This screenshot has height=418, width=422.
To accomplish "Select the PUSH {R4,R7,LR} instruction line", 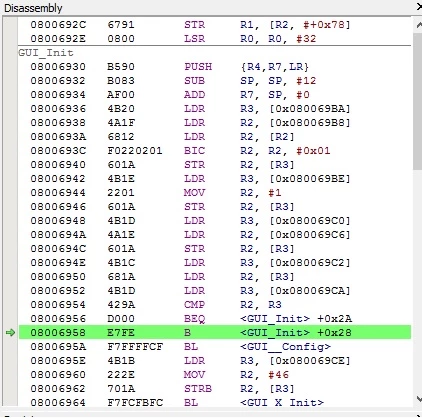I will coord(215,67).
